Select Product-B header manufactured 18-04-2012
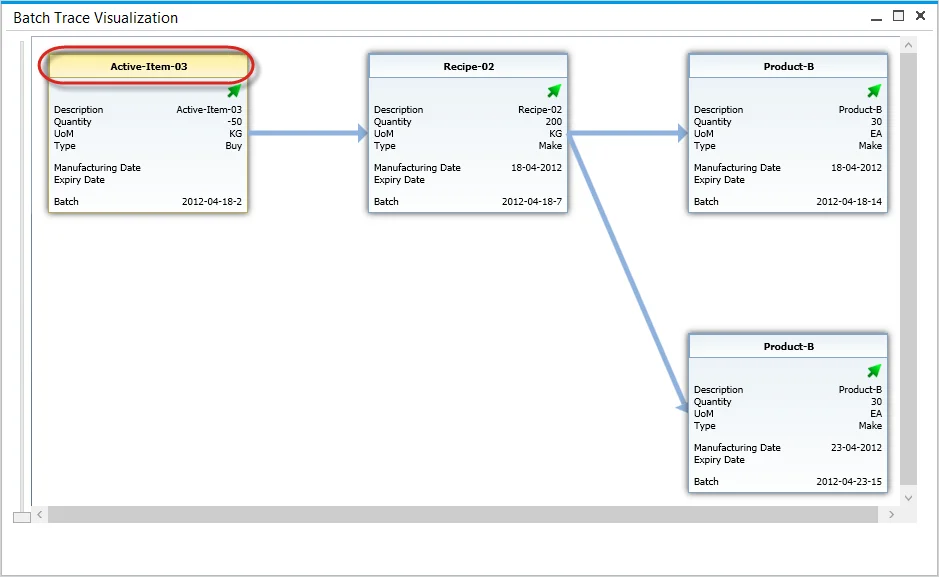The height and width of the screenshot is (577, 939). click(788, 66)
